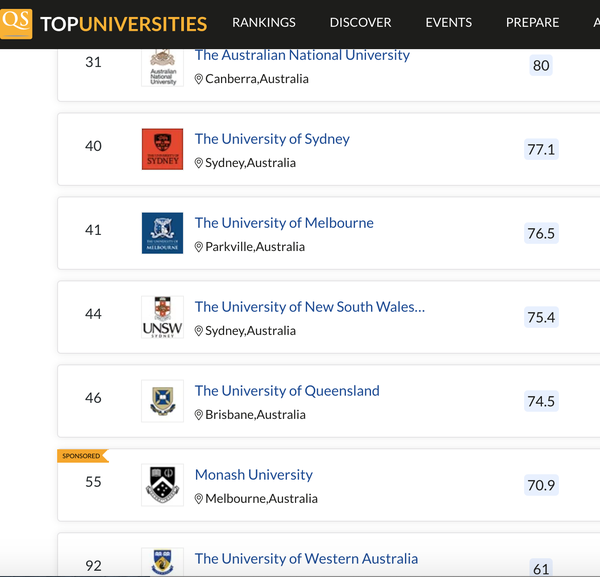Open the EVENTS menu
Image resolution: width=600 pixels, height=577 pixels.
pyautogui.click(x=448, y=22)
